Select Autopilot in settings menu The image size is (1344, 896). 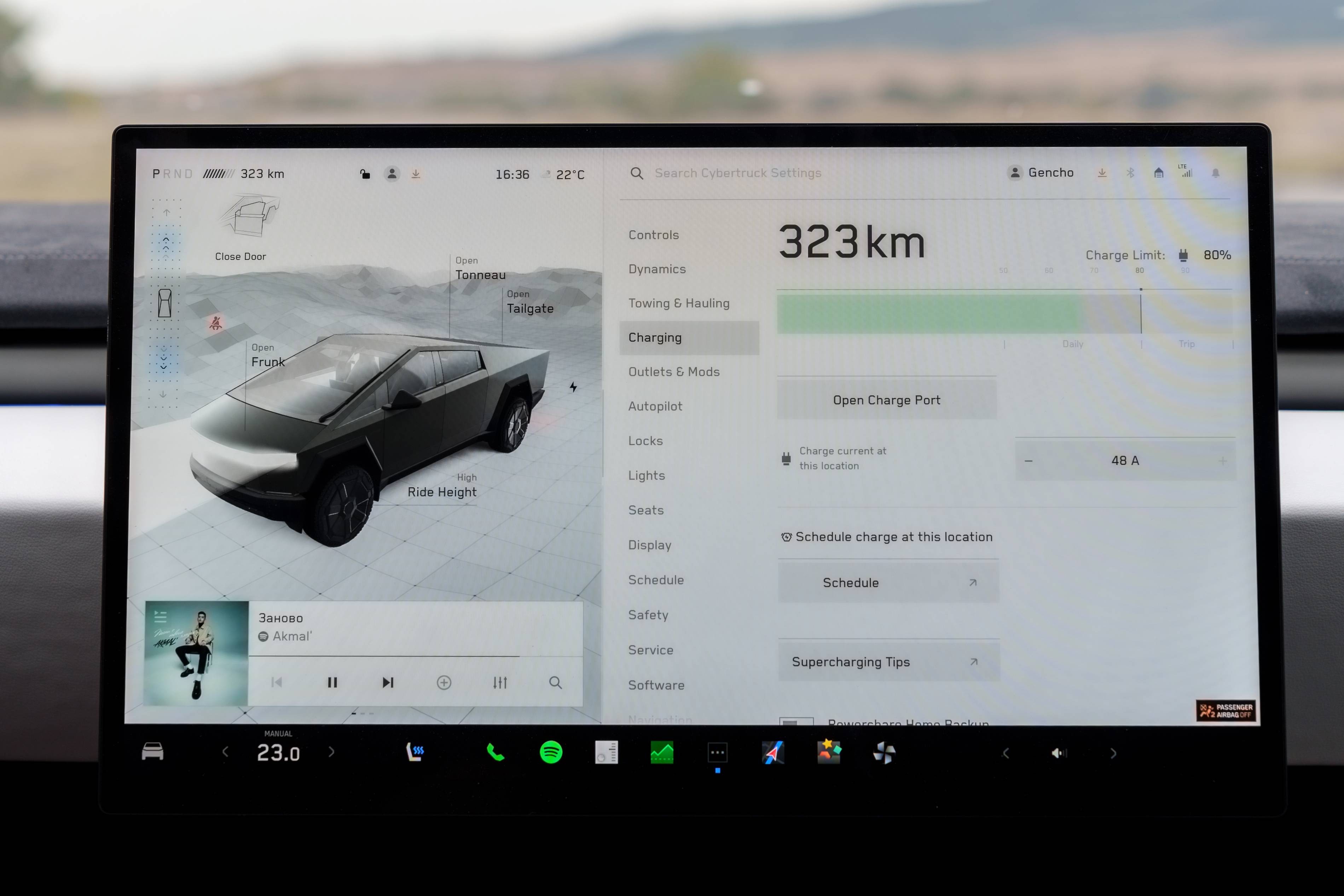(x=655, y=406)
